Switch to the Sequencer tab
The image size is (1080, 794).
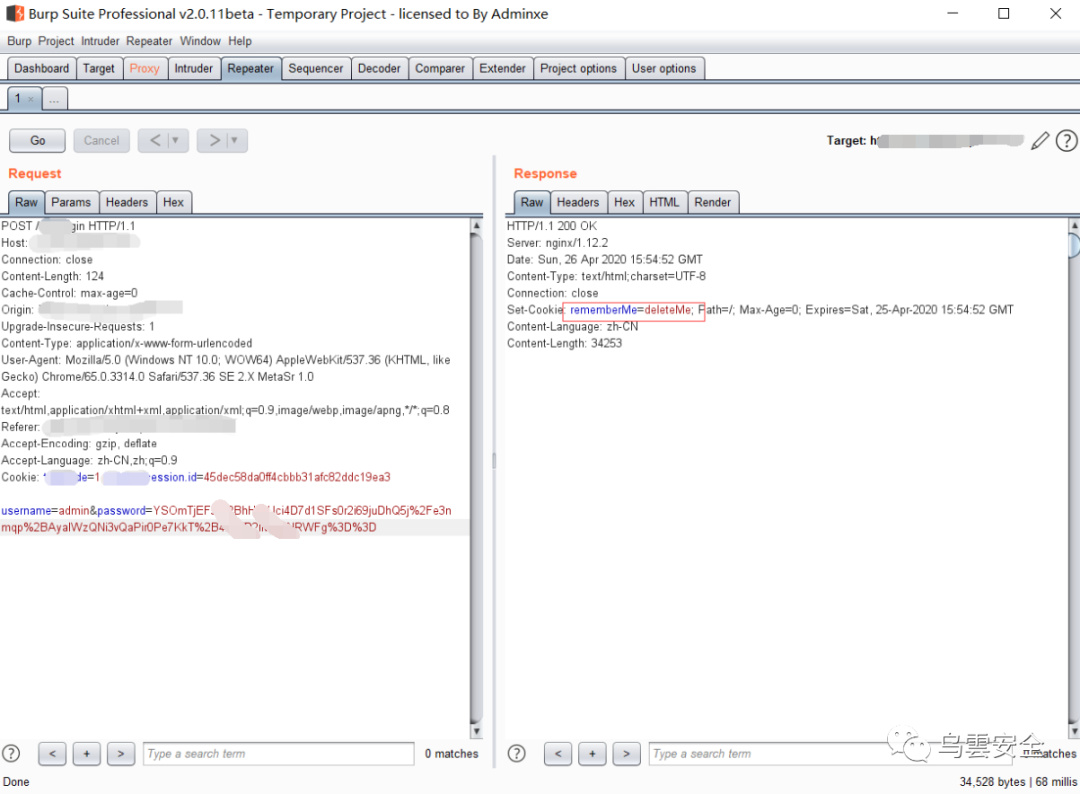(315, 69)
